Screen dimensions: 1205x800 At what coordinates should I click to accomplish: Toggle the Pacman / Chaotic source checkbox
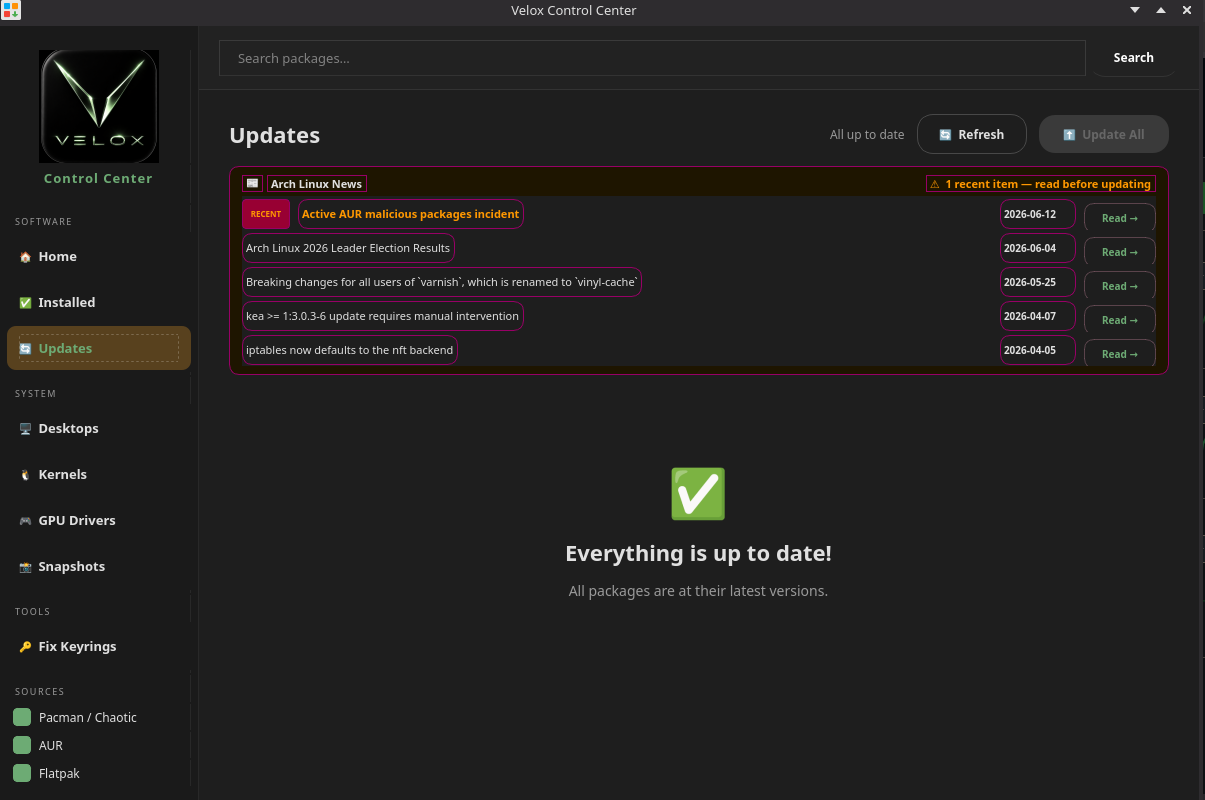click(22, 717)
